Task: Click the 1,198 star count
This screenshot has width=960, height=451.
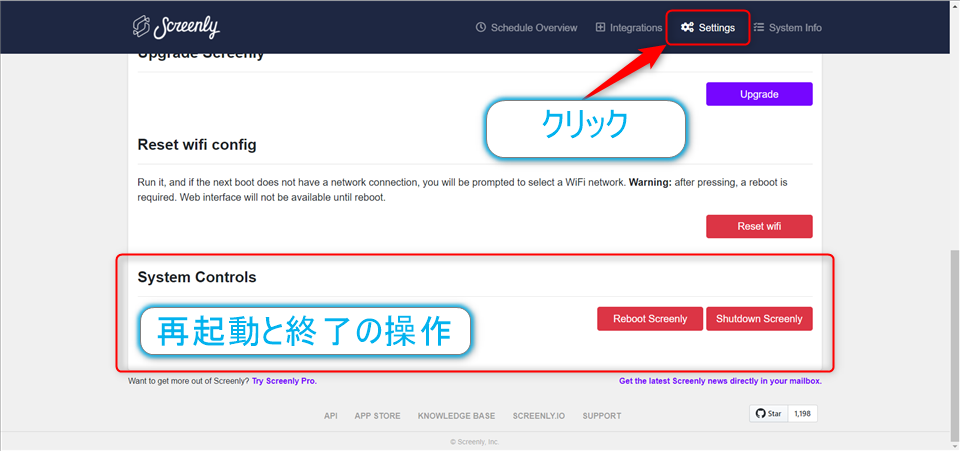Action: (x=802, y=414)
